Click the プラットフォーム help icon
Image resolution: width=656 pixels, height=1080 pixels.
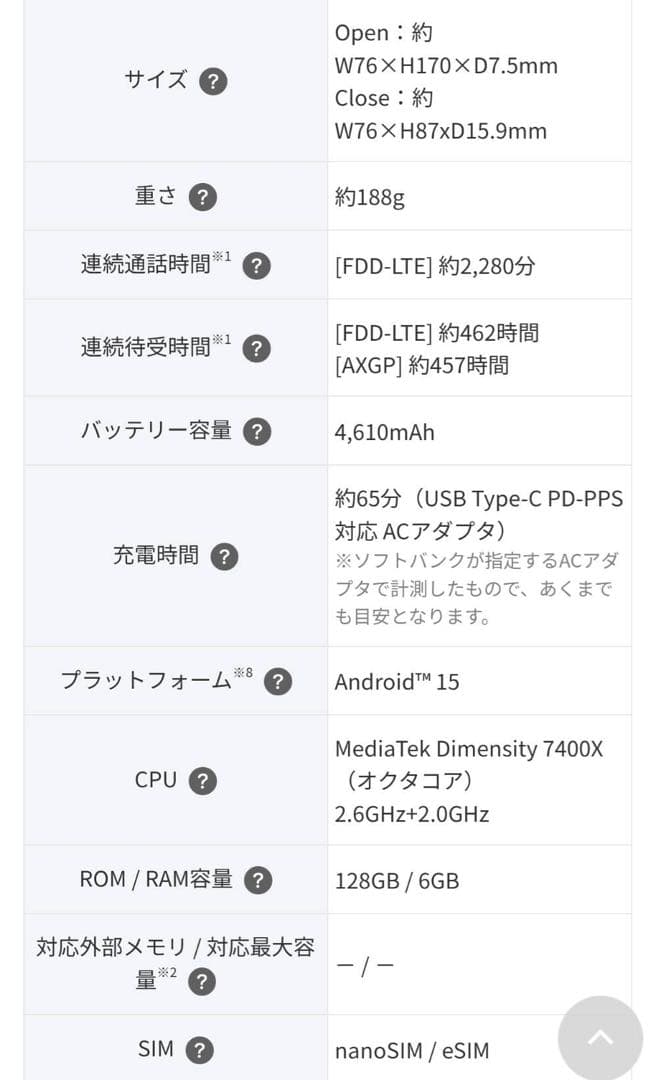[x=276, y=680]
